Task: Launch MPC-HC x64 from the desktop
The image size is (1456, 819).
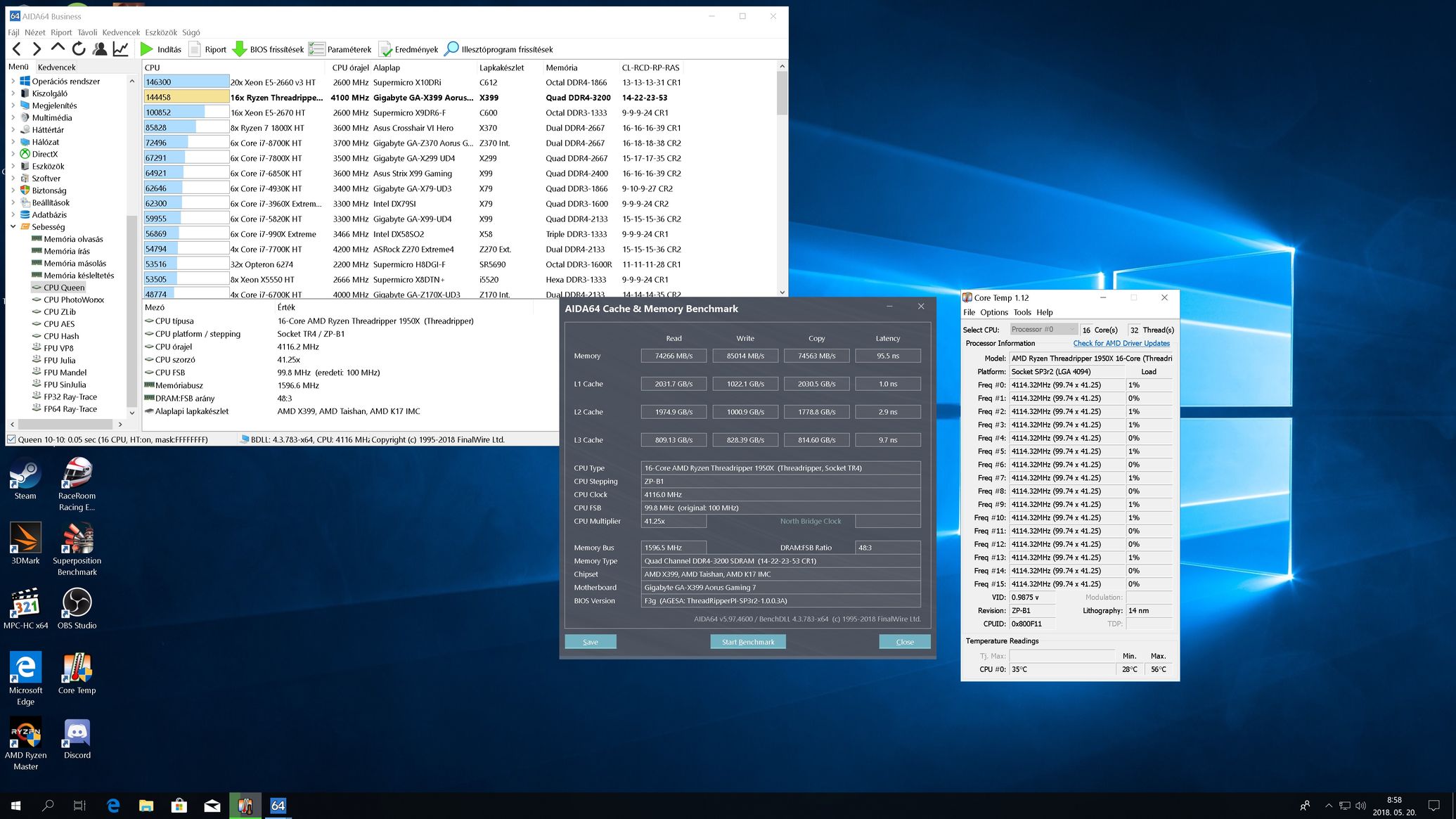Action: pos(25,609)
